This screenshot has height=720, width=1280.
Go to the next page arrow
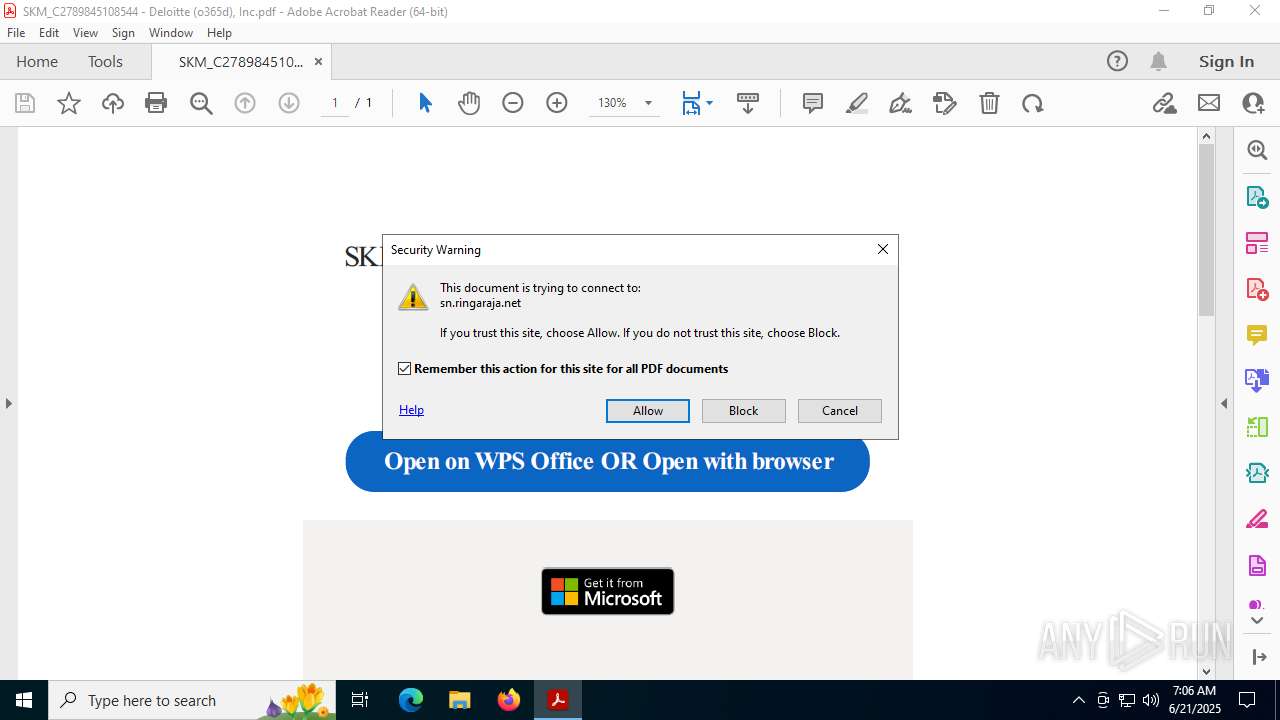coord(289,103)
